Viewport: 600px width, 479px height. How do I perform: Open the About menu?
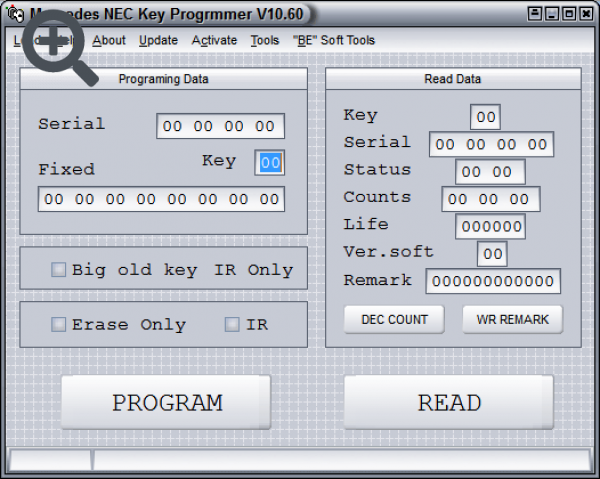point(109,40)
